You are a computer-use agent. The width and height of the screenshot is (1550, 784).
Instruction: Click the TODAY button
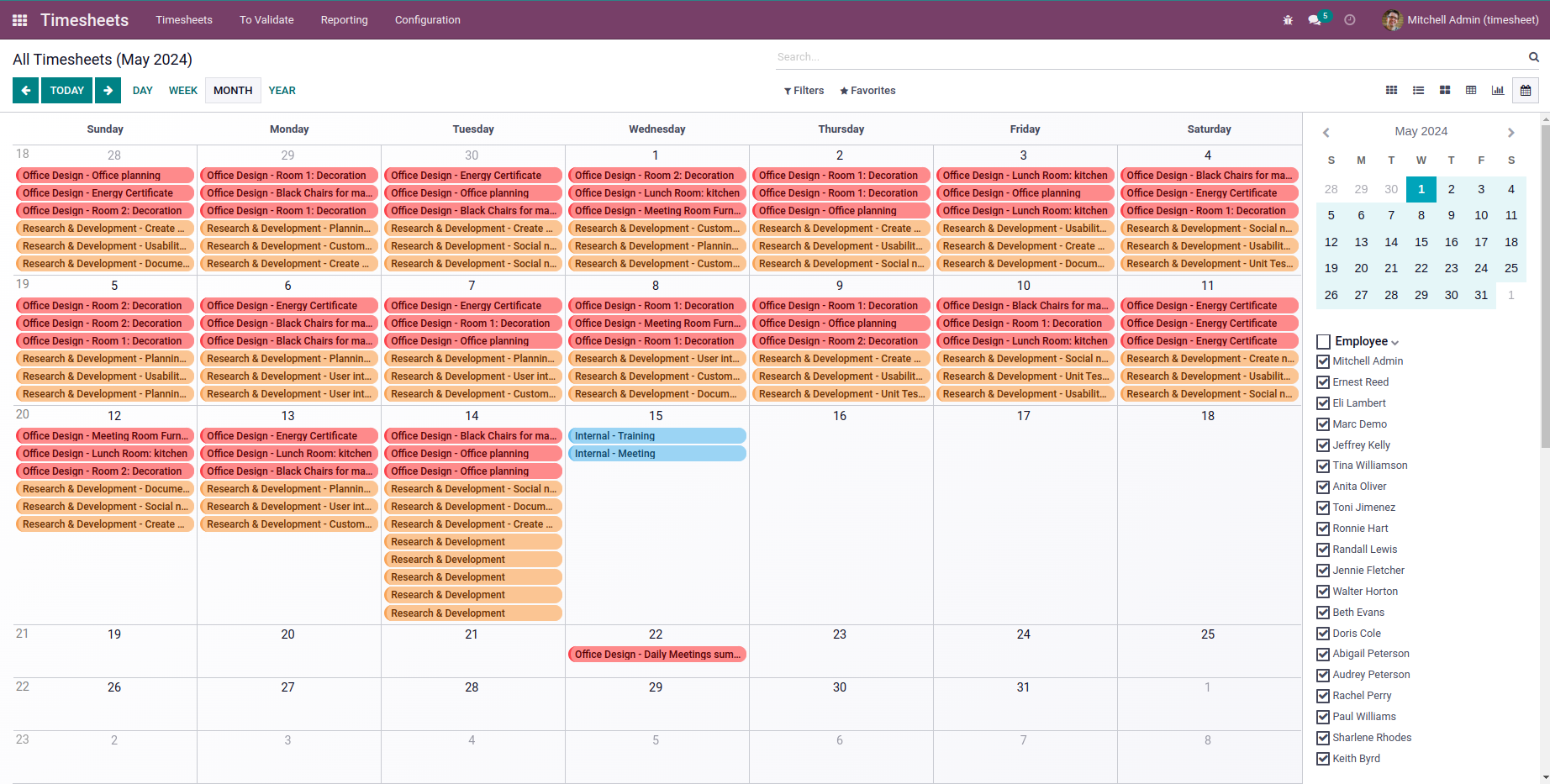click(67, 91)
